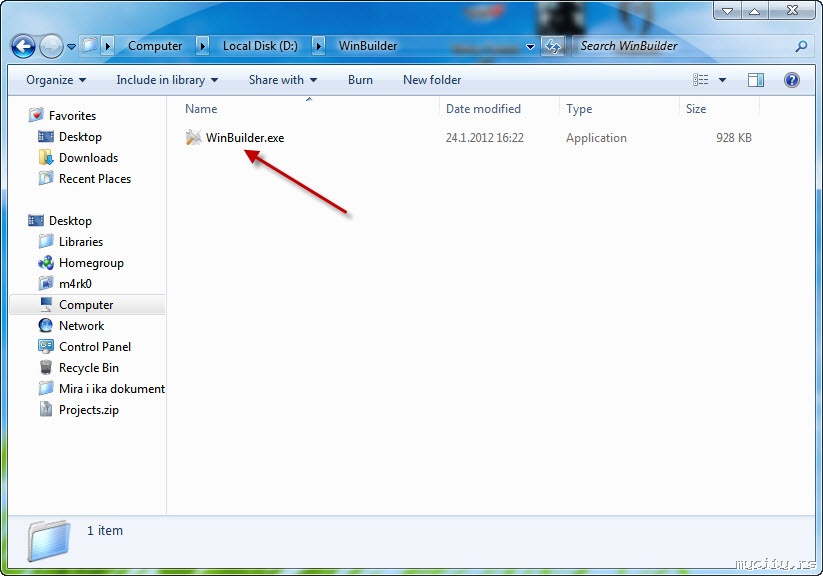The image size is (823, 576).
Task: Go to Local Disk (D:) in breadcrumb
Action: 260,46
